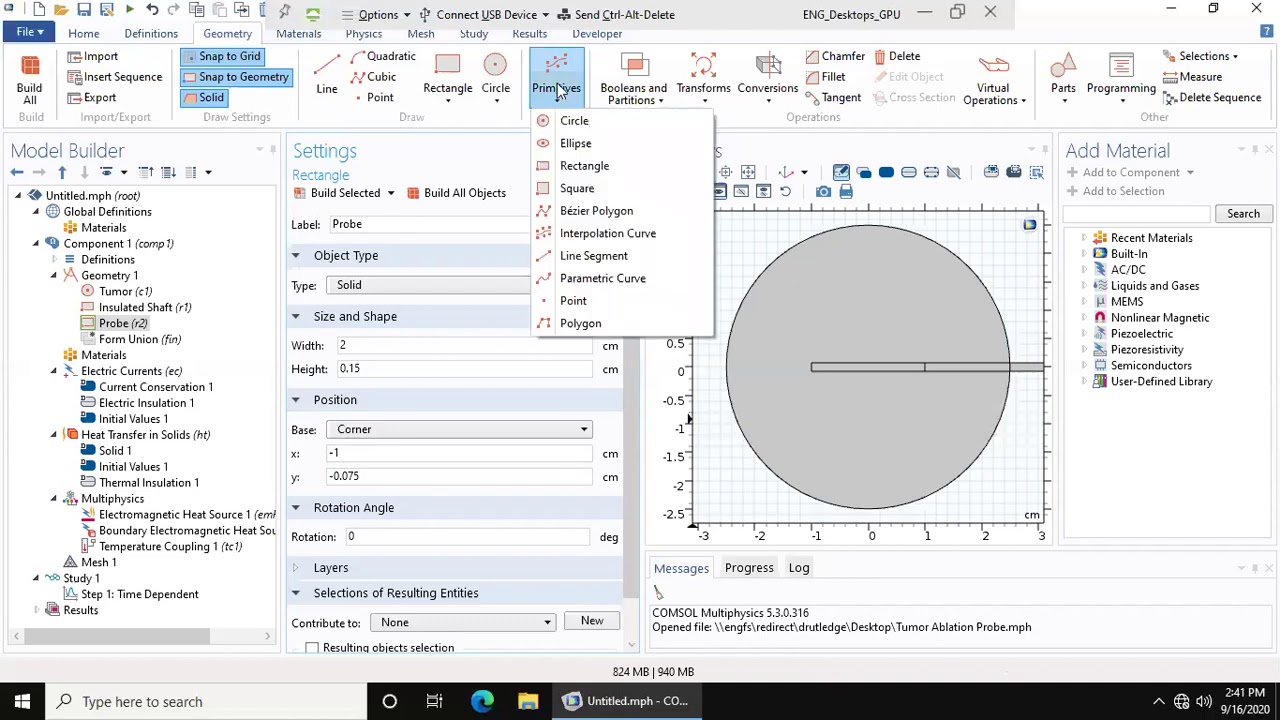Click Zoom Extents in graphics toolbar
Image resolution: width=1280 pixels, height=720 pixels.
pos(748,173)
